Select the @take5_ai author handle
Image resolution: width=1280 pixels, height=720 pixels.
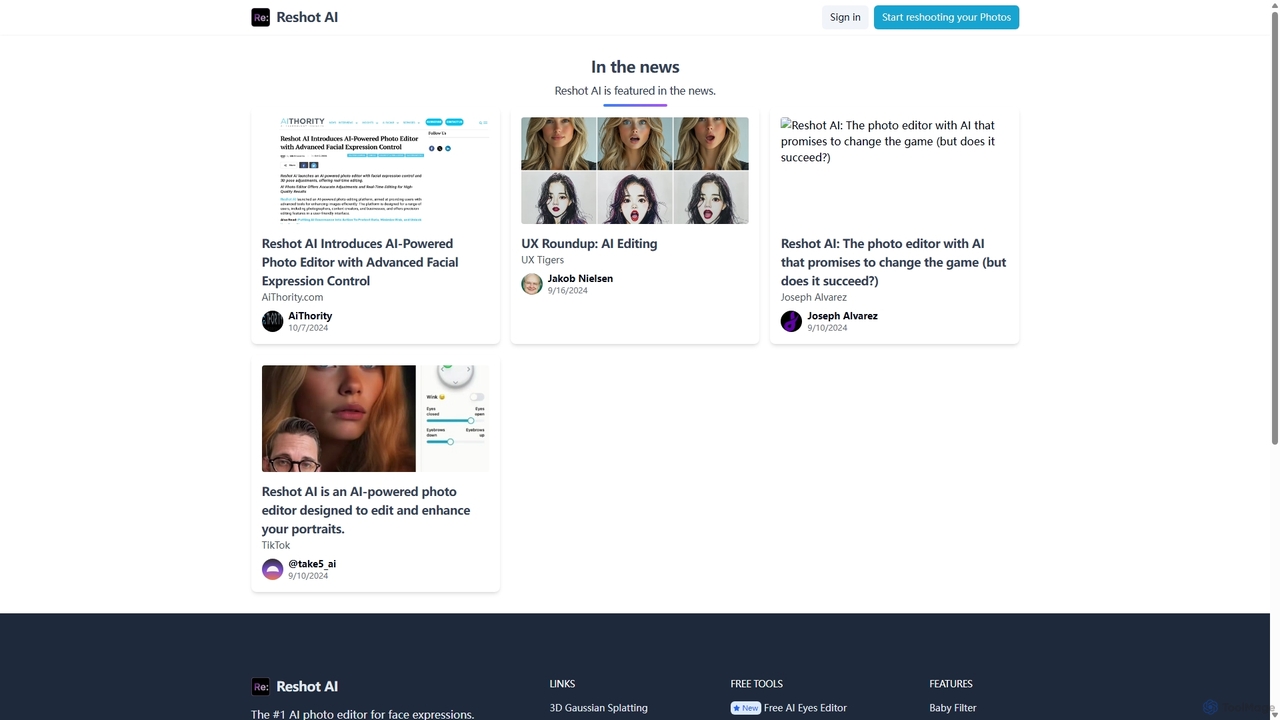pyautogui.click(x=312, y=564)
